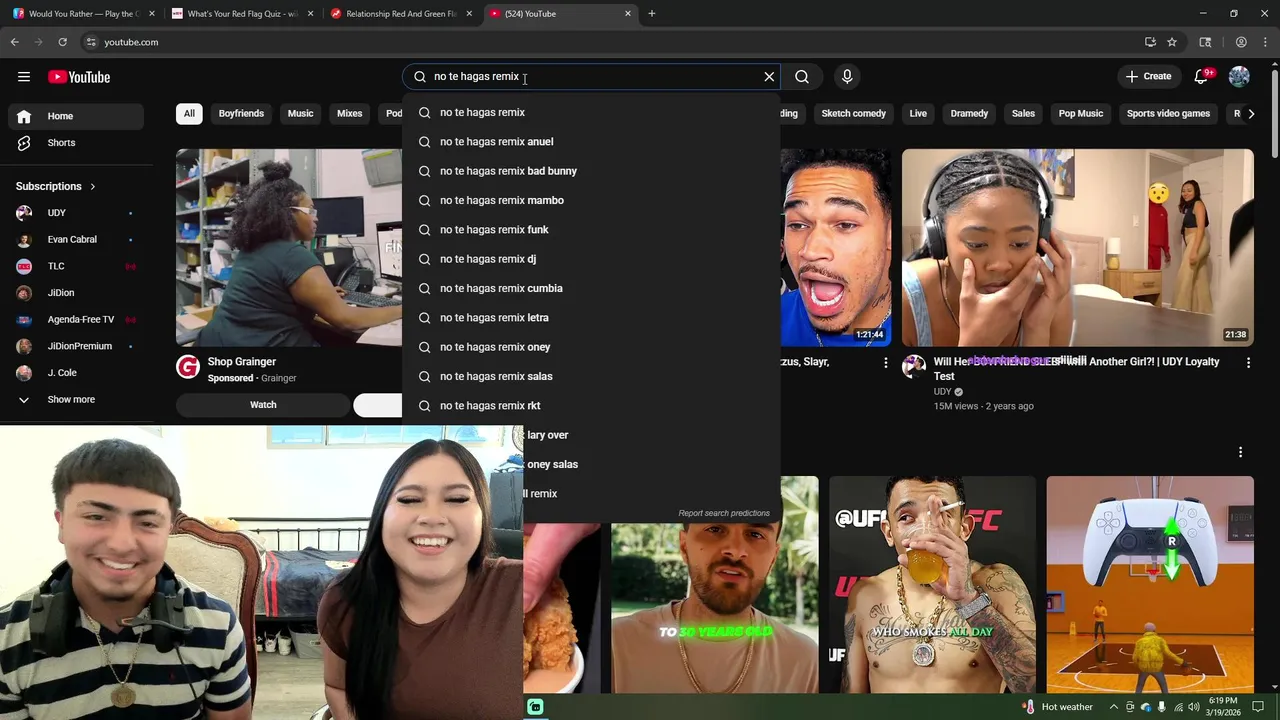Open the browser three-dot menu
Image resolution: width=1280 pixels, height=720 pixels.
1265,42
